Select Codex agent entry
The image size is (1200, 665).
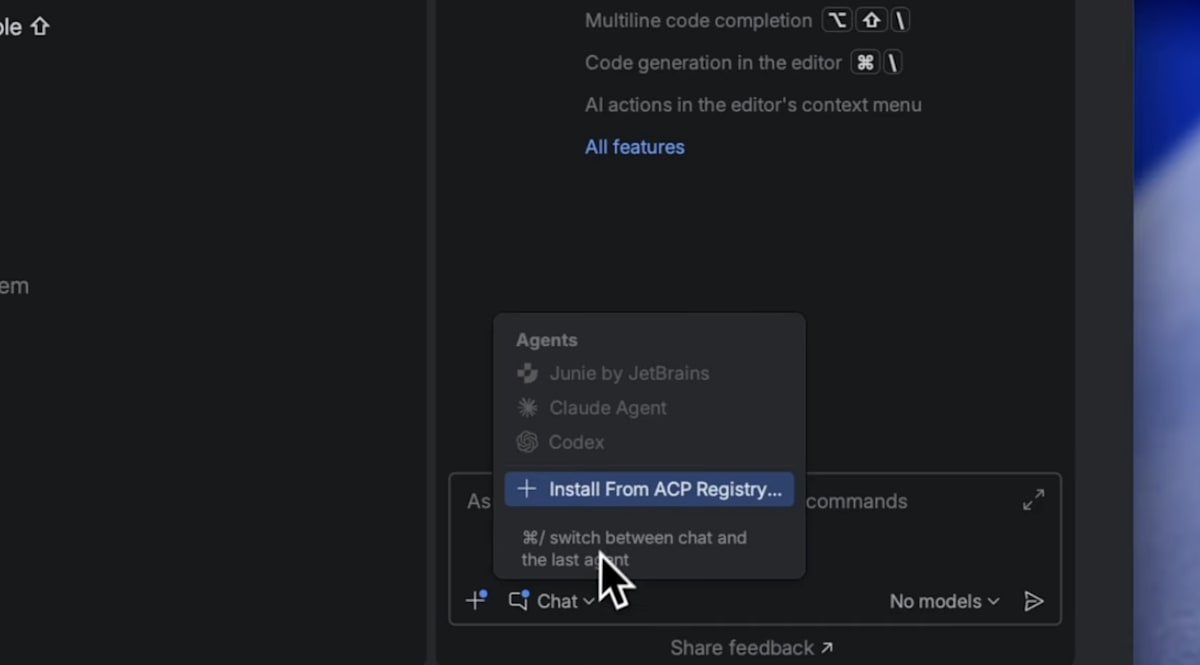(649, 442)
